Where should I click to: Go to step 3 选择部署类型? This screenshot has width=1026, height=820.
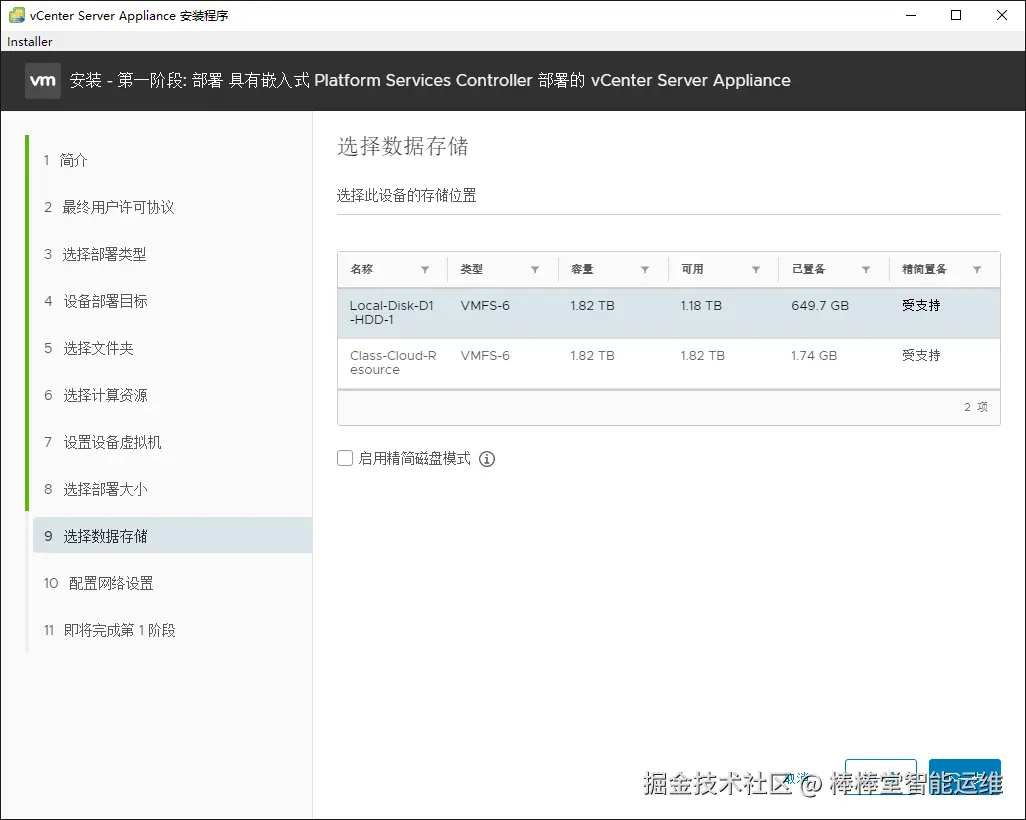(x=95, y=255)
